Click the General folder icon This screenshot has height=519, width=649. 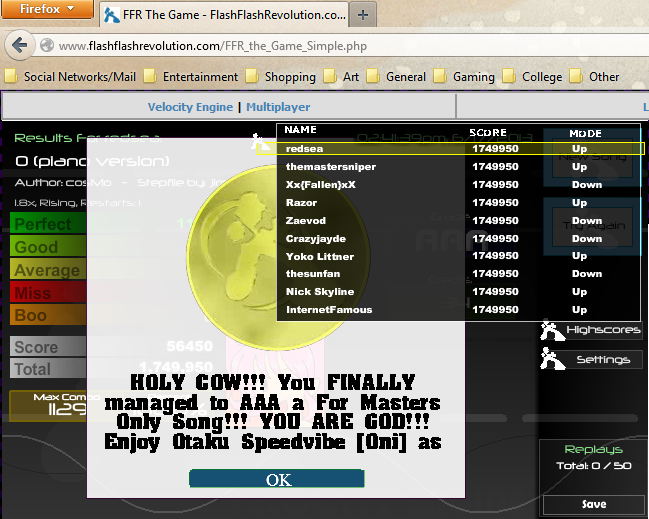click(373, 76)
